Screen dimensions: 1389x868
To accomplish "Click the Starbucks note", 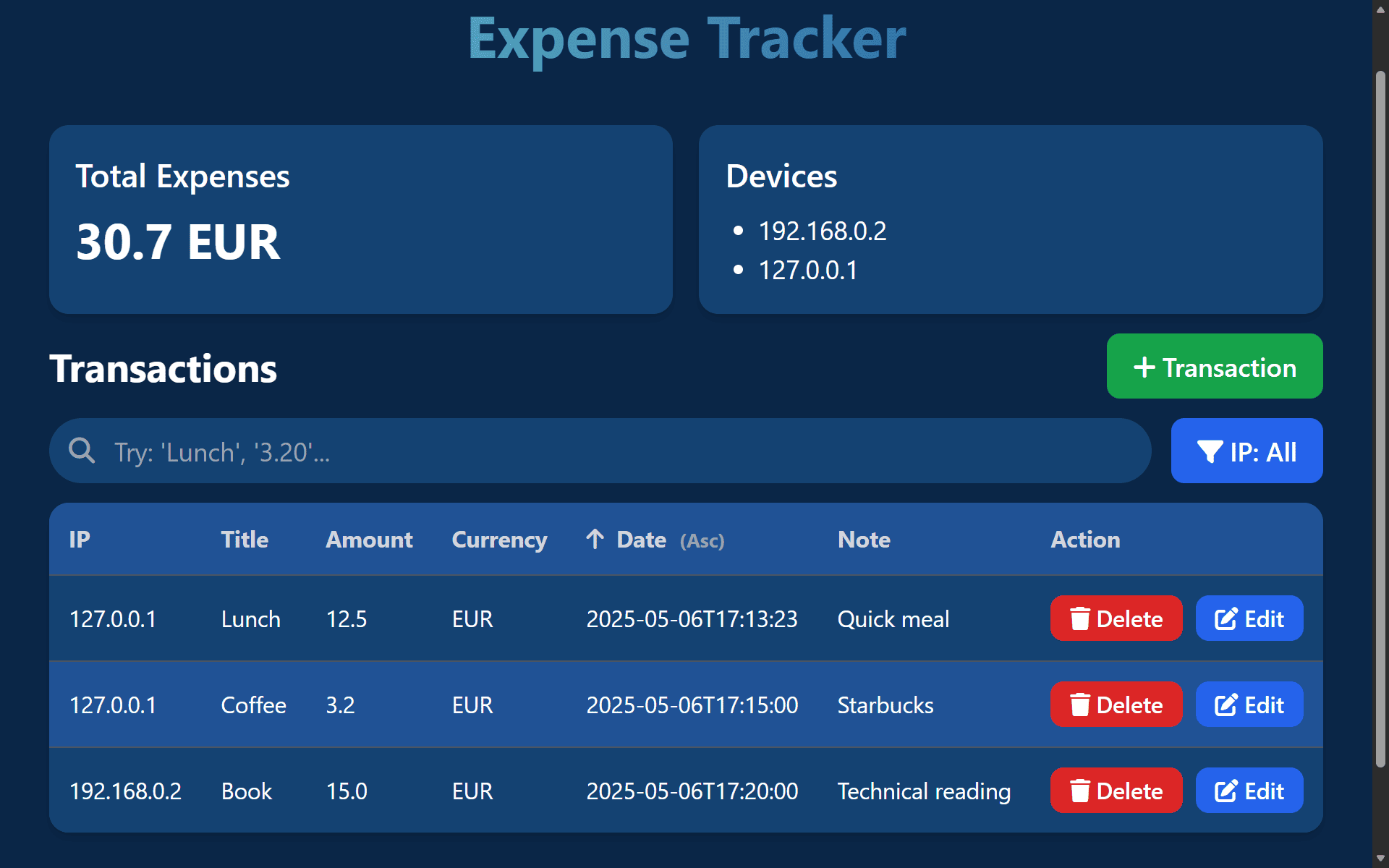I will click(x=885, y=705).
